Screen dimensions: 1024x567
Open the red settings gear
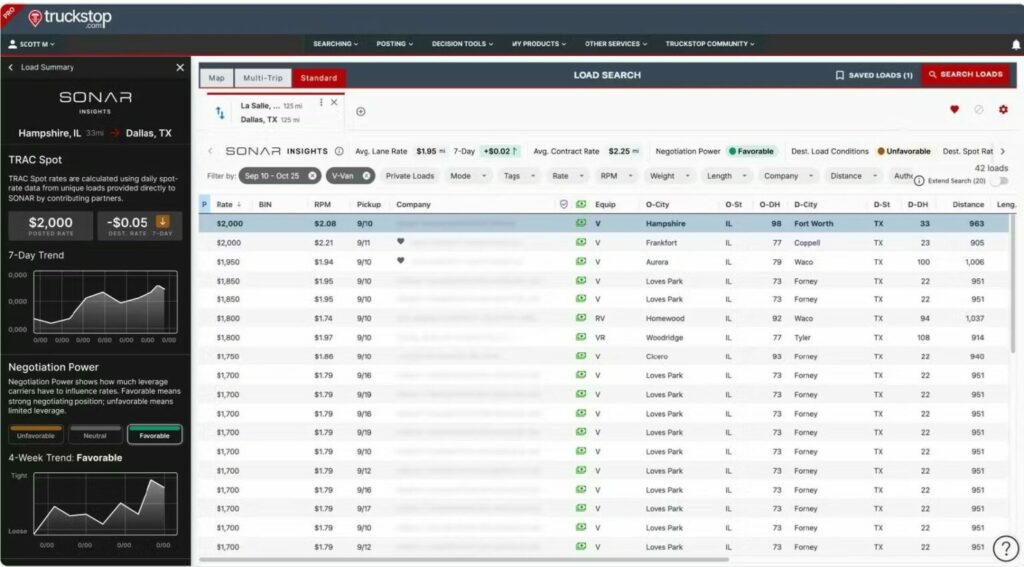(1003, 110)
